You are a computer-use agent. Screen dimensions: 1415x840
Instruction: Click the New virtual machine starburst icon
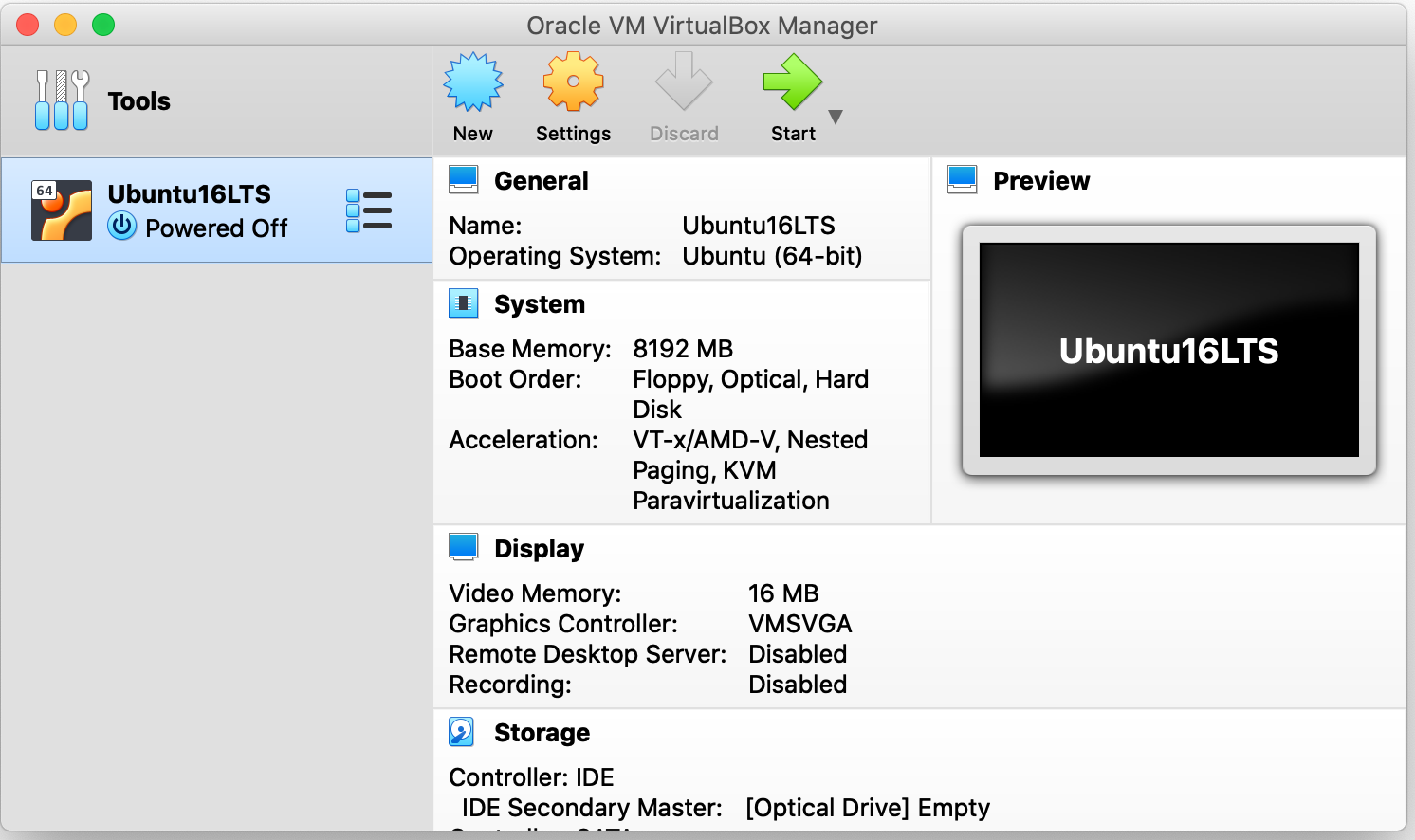[x=472, y=82]
